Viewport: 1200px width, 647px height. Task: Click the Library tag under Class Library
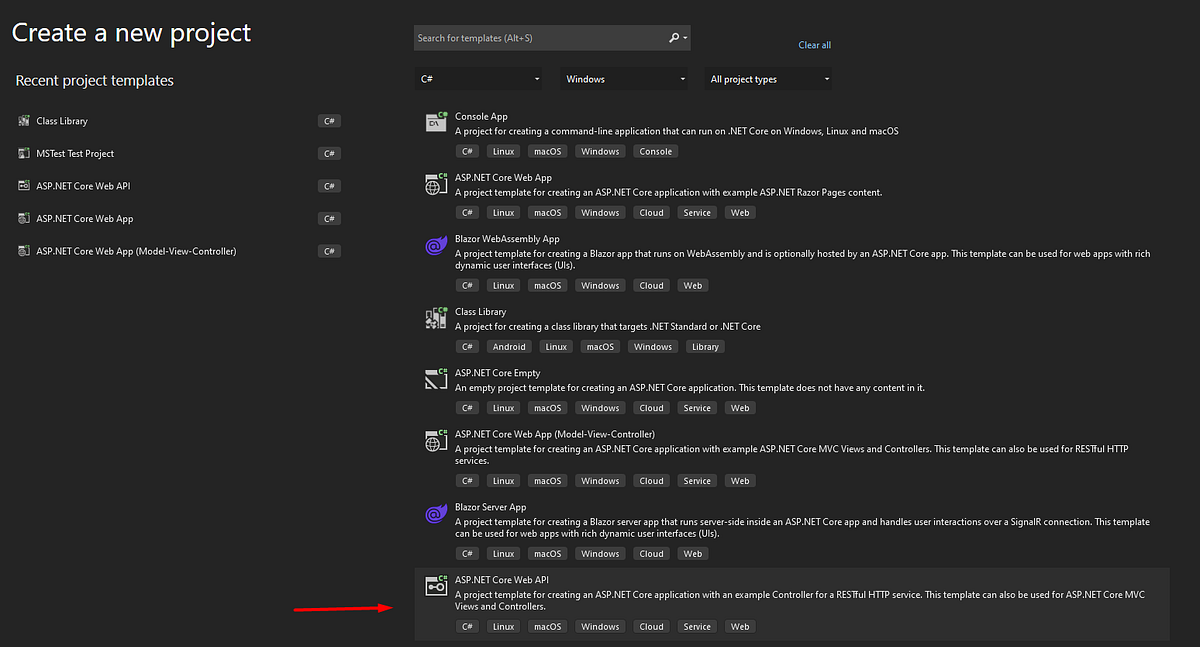click(705, 347)
